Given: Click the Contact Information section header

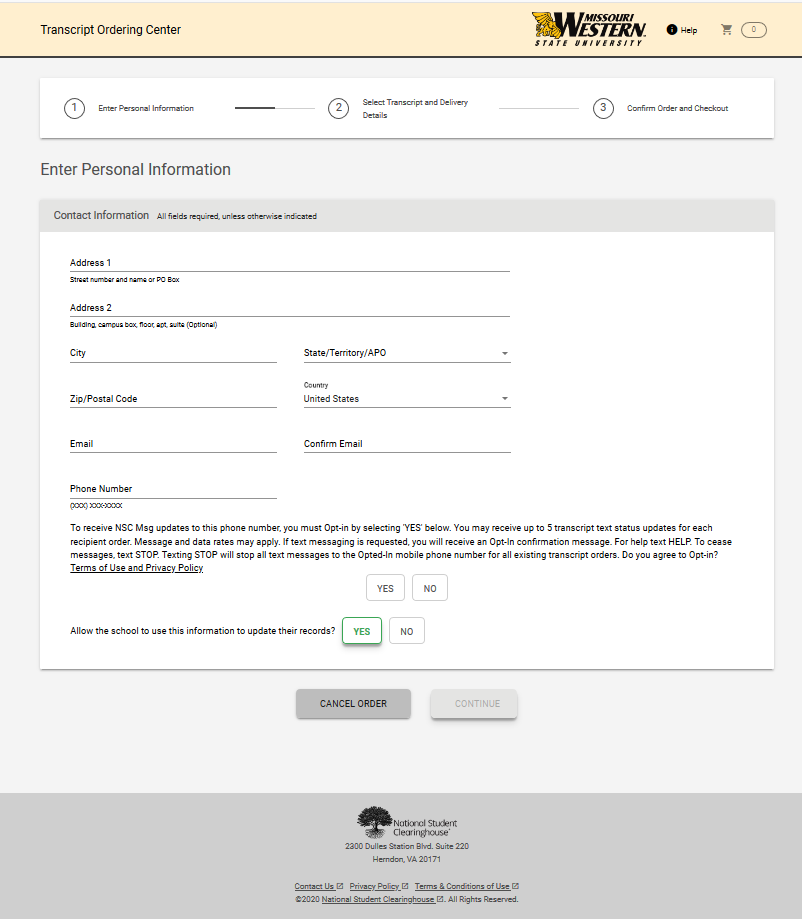Looking at the screenshot, I should click(x=101, y=215).
